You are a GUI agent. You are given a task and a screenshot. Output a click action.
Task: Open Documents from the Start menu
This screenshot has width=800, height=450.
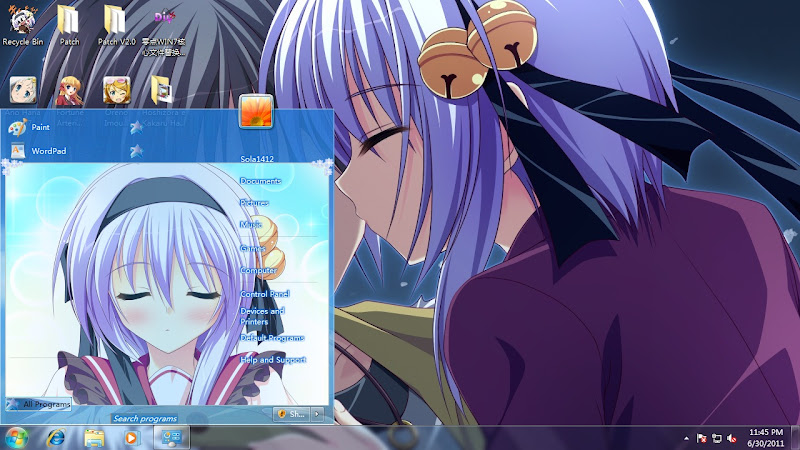pos(260,181)
